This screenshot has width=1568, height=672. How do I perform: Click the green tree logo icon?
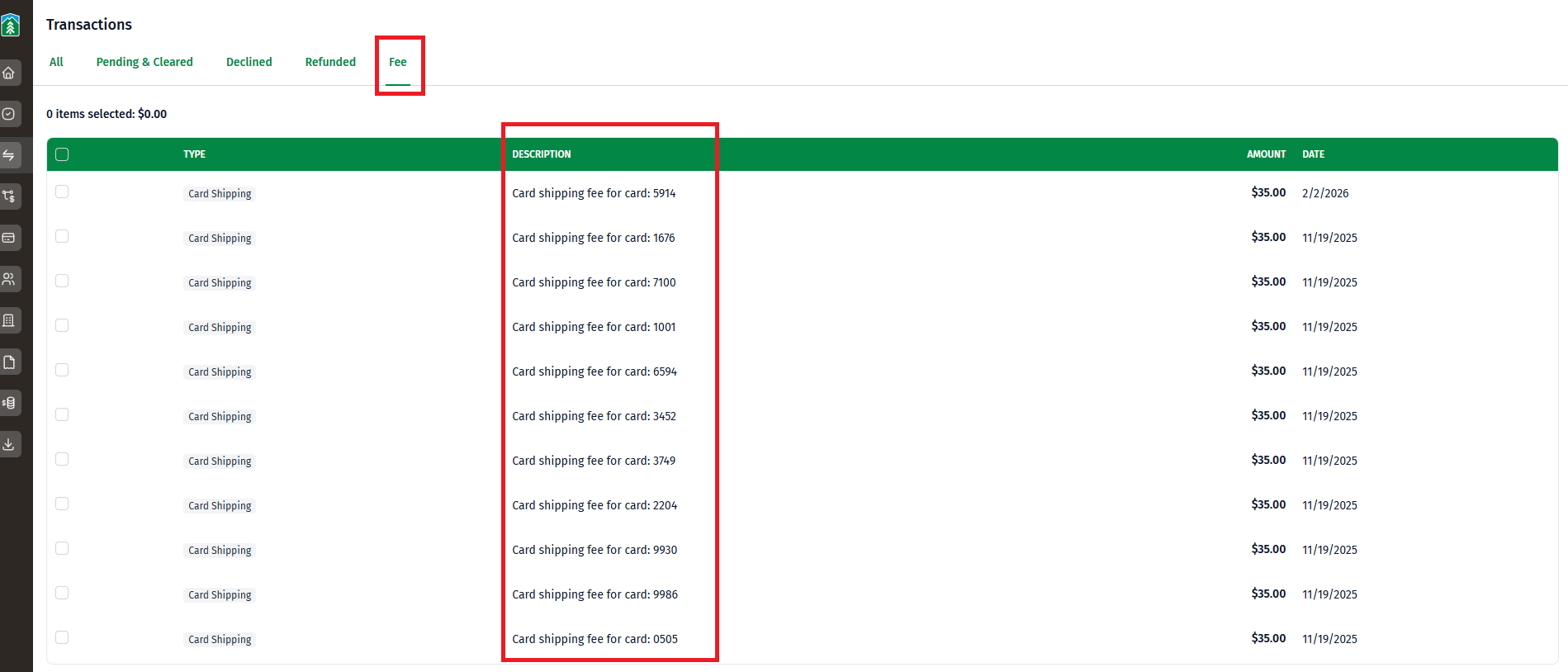(10, 26)
